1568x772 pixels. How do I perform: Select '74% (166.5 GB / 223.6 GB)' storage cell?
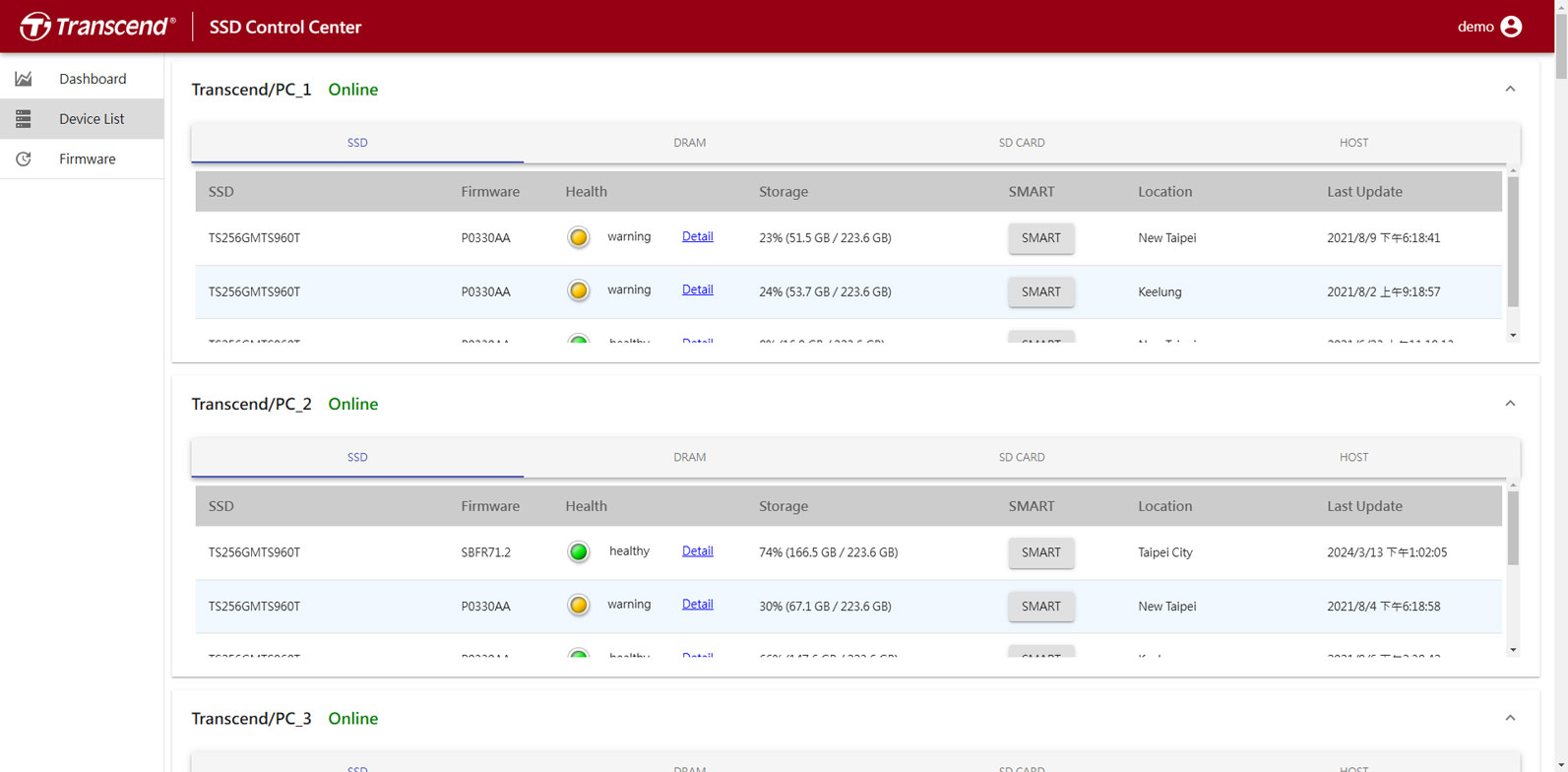click(x=828, y=552)
